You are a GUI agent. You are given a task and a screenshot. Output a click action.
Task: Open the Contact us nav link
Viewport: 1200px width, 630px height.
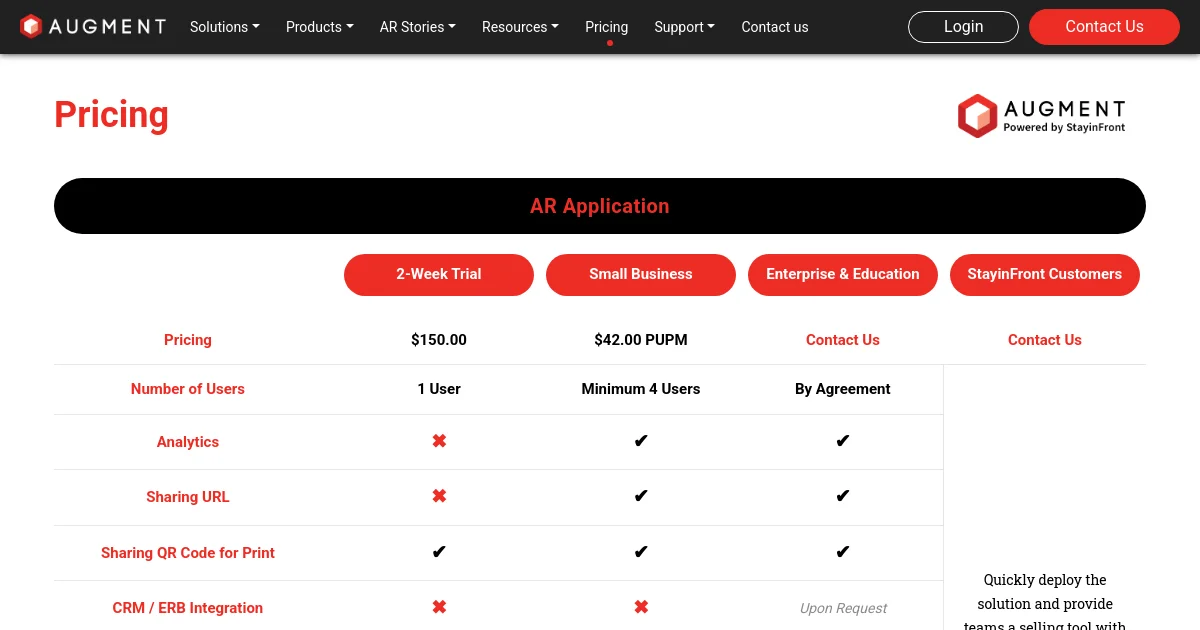[775, 27]
